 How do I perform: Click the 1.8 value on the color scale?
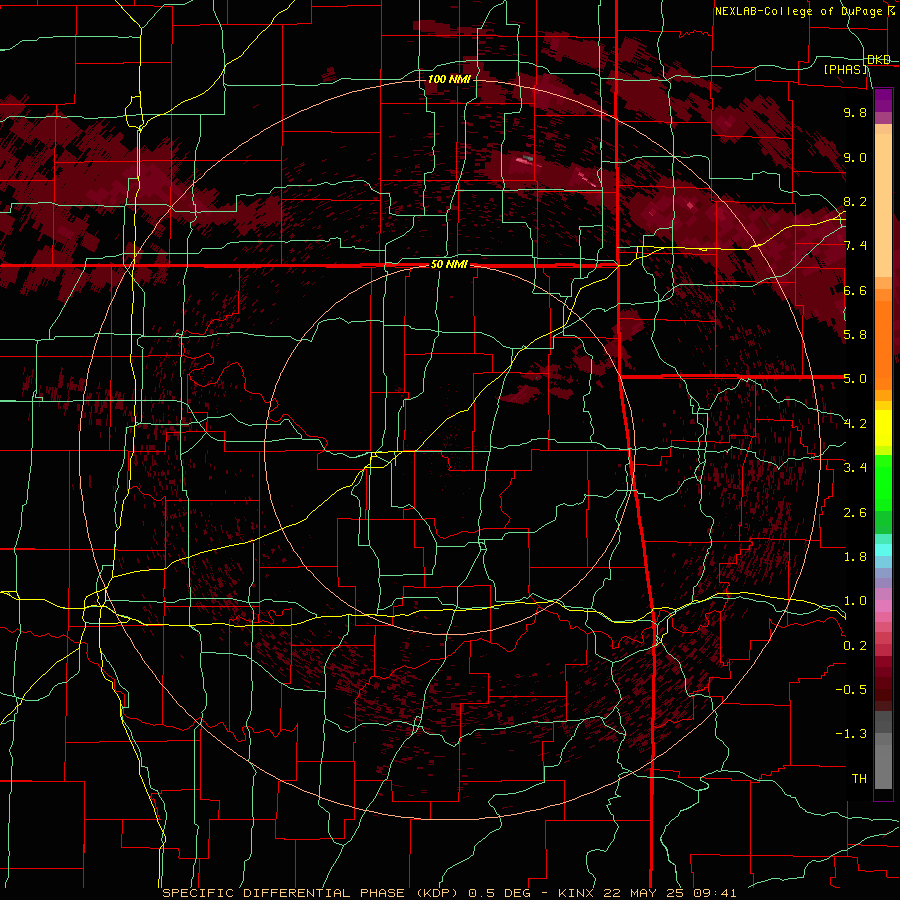coord(855,557)
